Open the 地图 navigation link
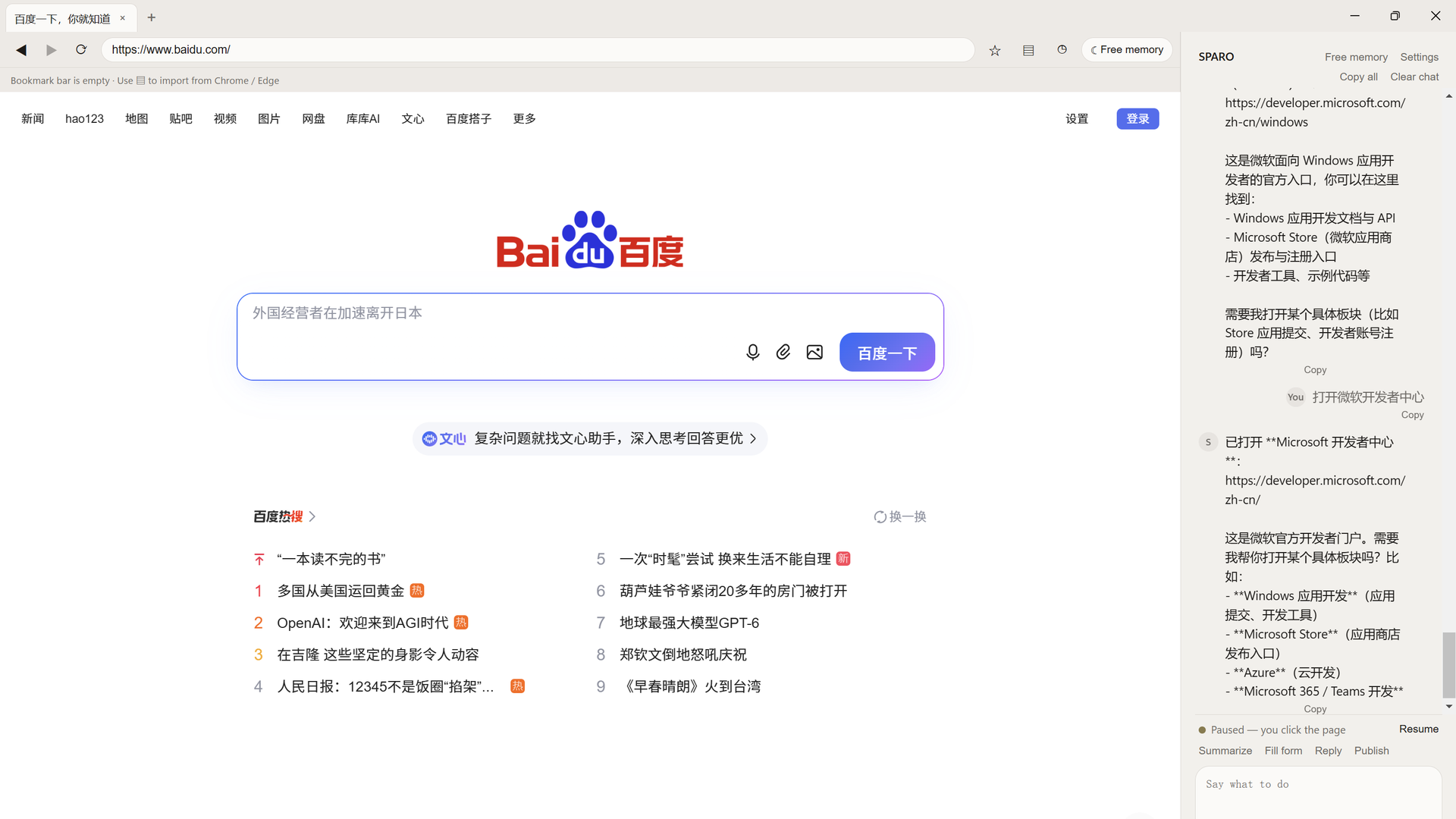 point(136,119)
